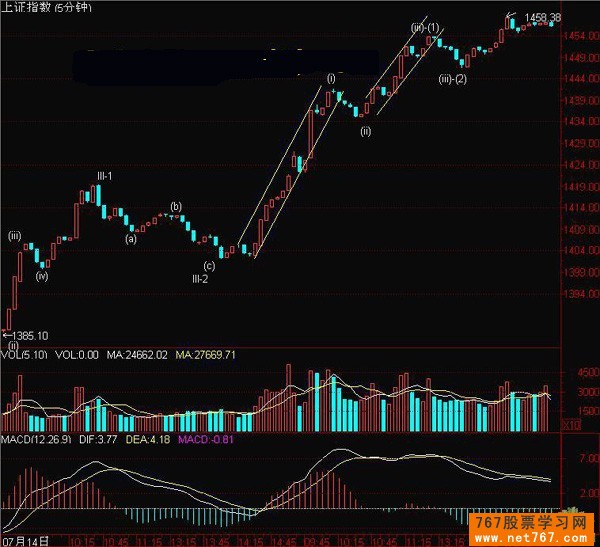Click the MACD:-0.81 value

pyautogui.click(x=206, y=439)
